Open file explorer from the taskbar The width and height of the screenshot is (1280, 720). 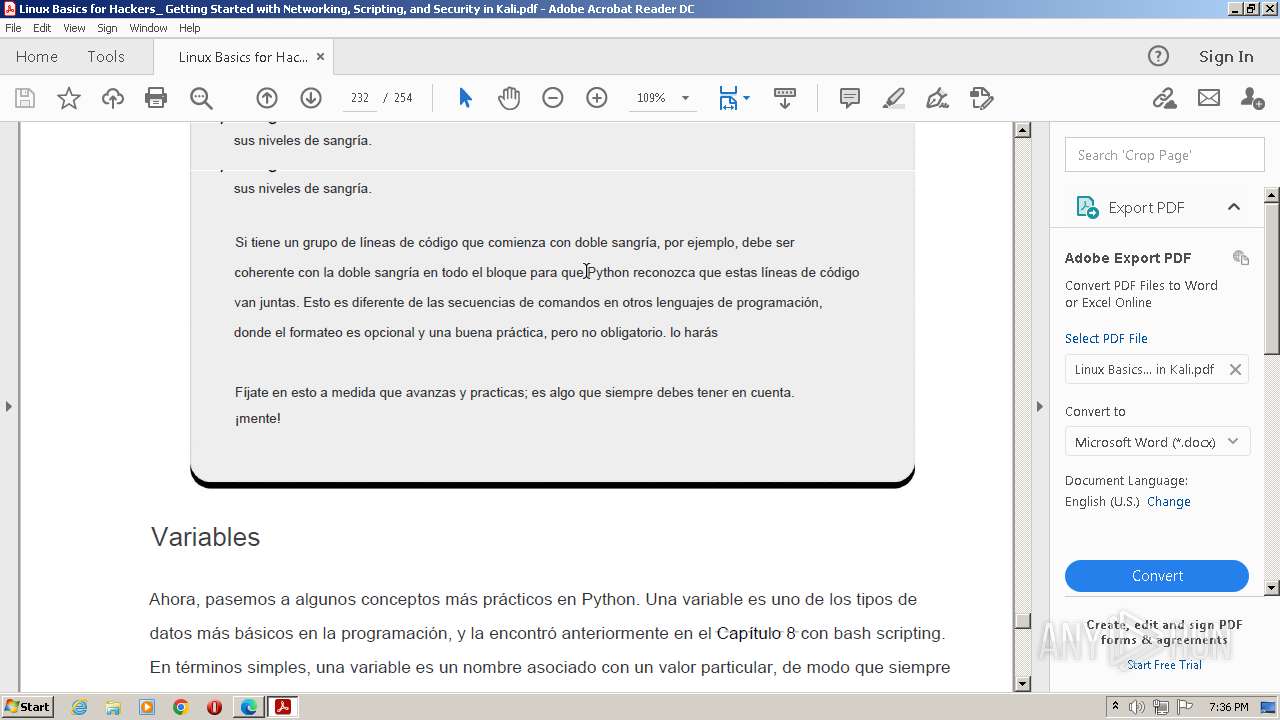tap(113, 707)
